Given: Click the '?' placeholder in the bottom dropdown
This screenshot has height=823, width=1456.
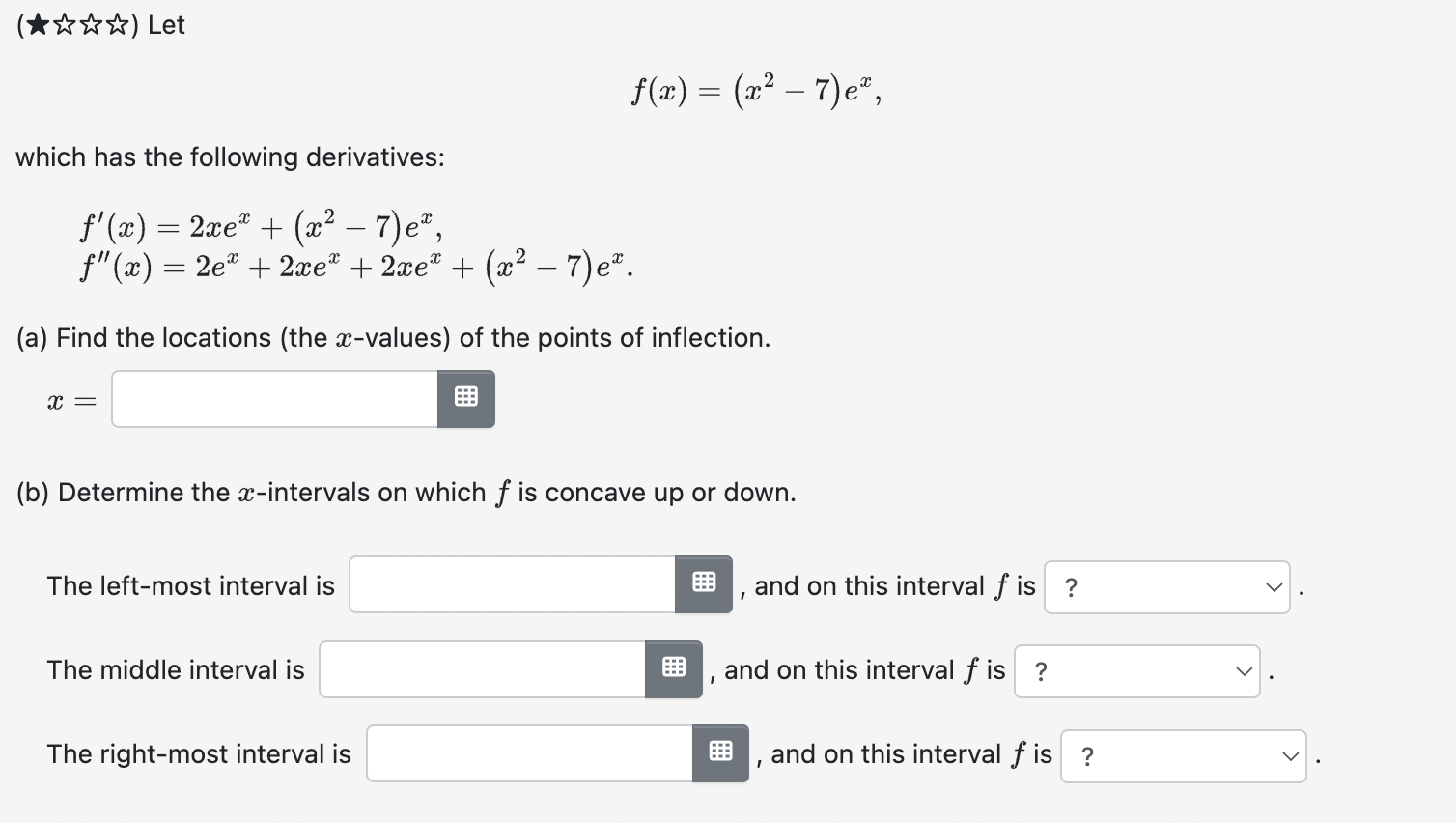Looking at the screenshot, I should pyautogui.click(x=1089, y=755).
